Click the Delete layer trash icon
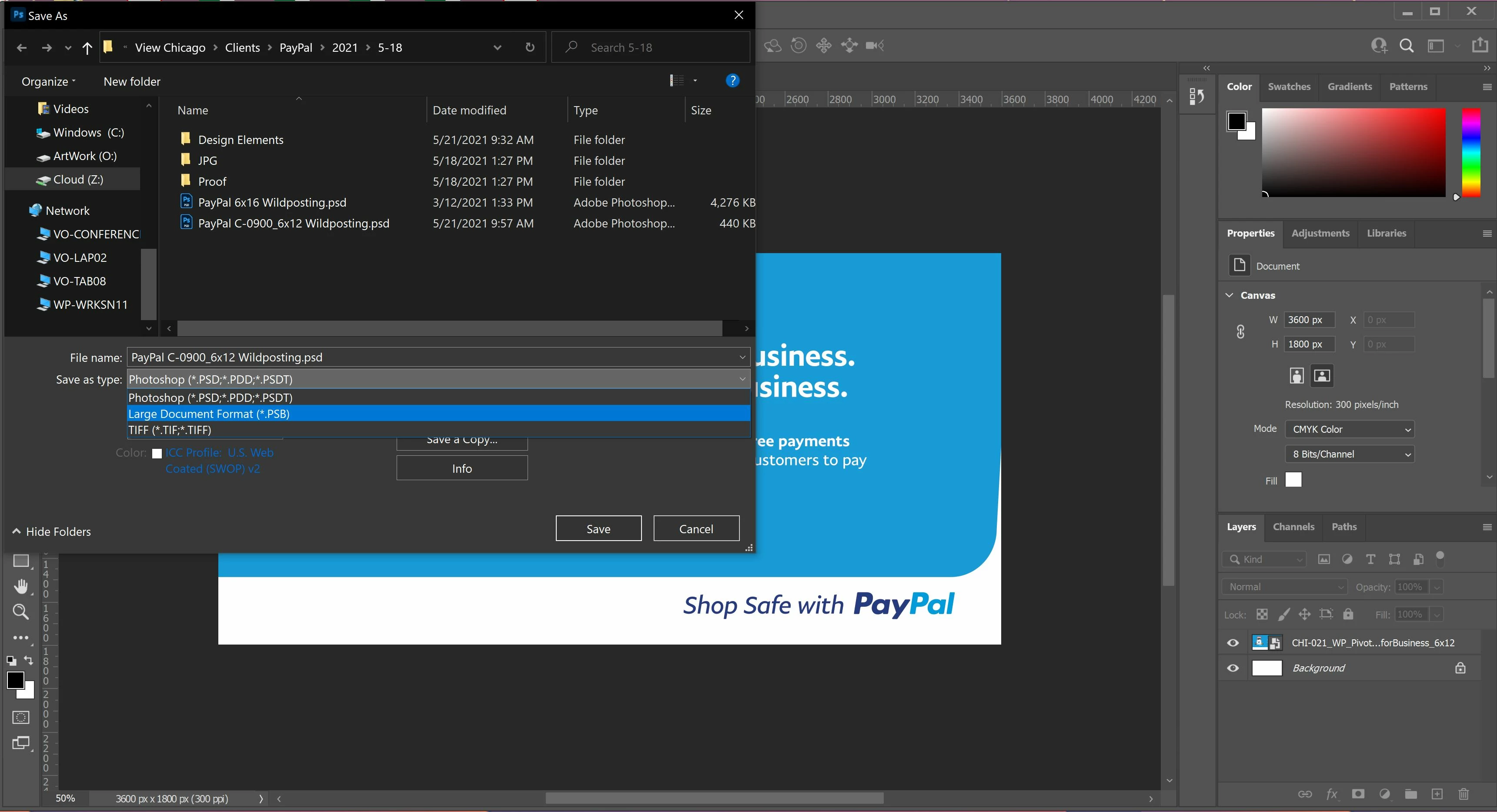1497x812 pixels. (1464, 794)
